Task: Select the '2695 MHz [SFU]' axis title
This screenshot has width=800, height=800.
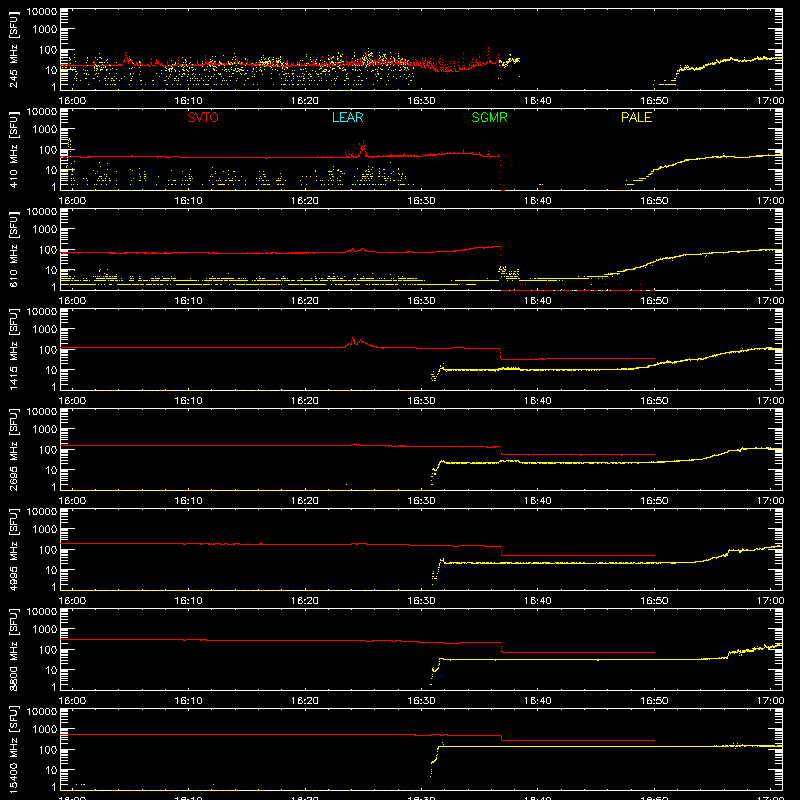Action: pyautogui.click(x=14, y=449)
